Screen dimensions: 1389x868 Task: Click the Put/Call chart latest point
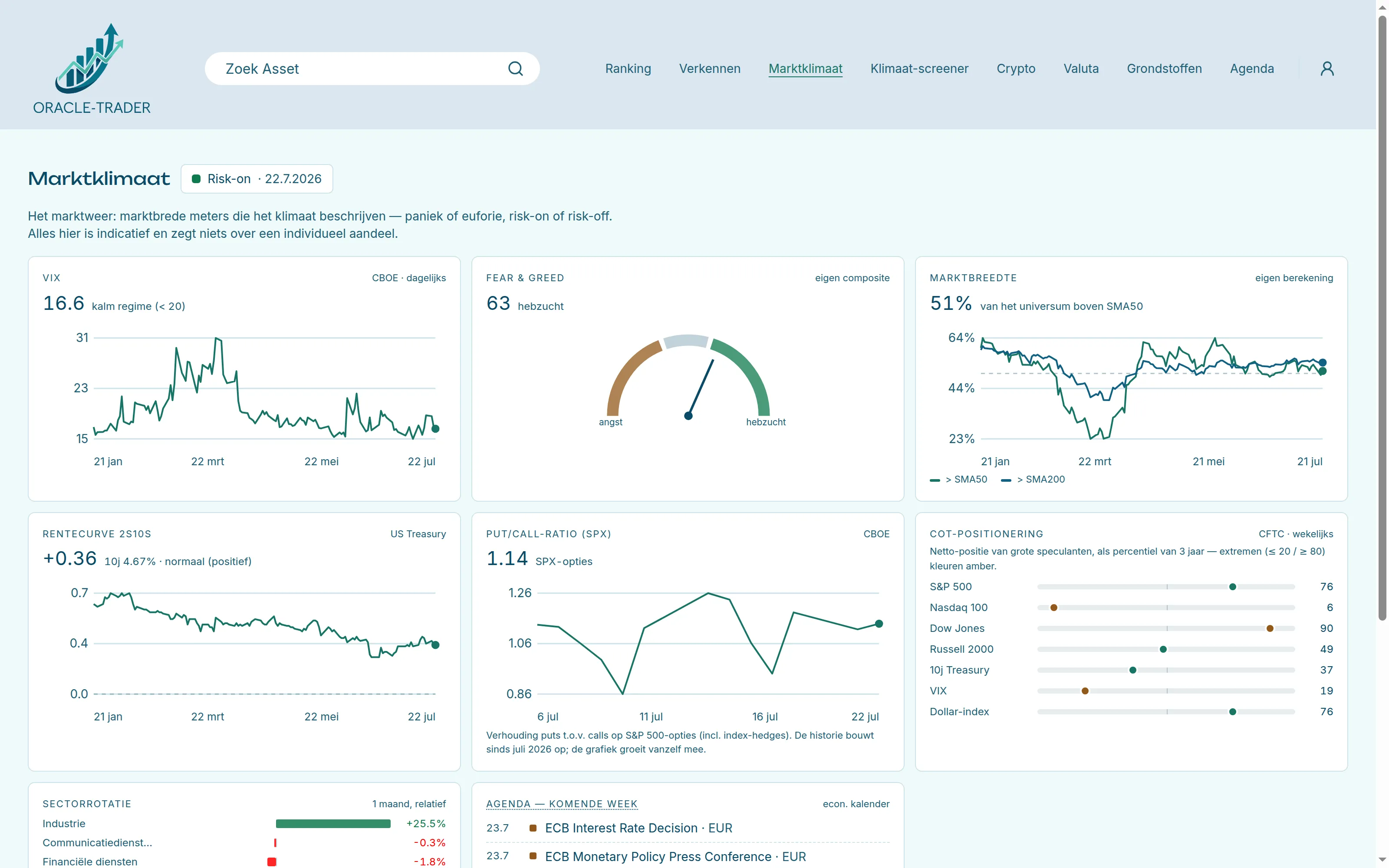coord(879,624)
